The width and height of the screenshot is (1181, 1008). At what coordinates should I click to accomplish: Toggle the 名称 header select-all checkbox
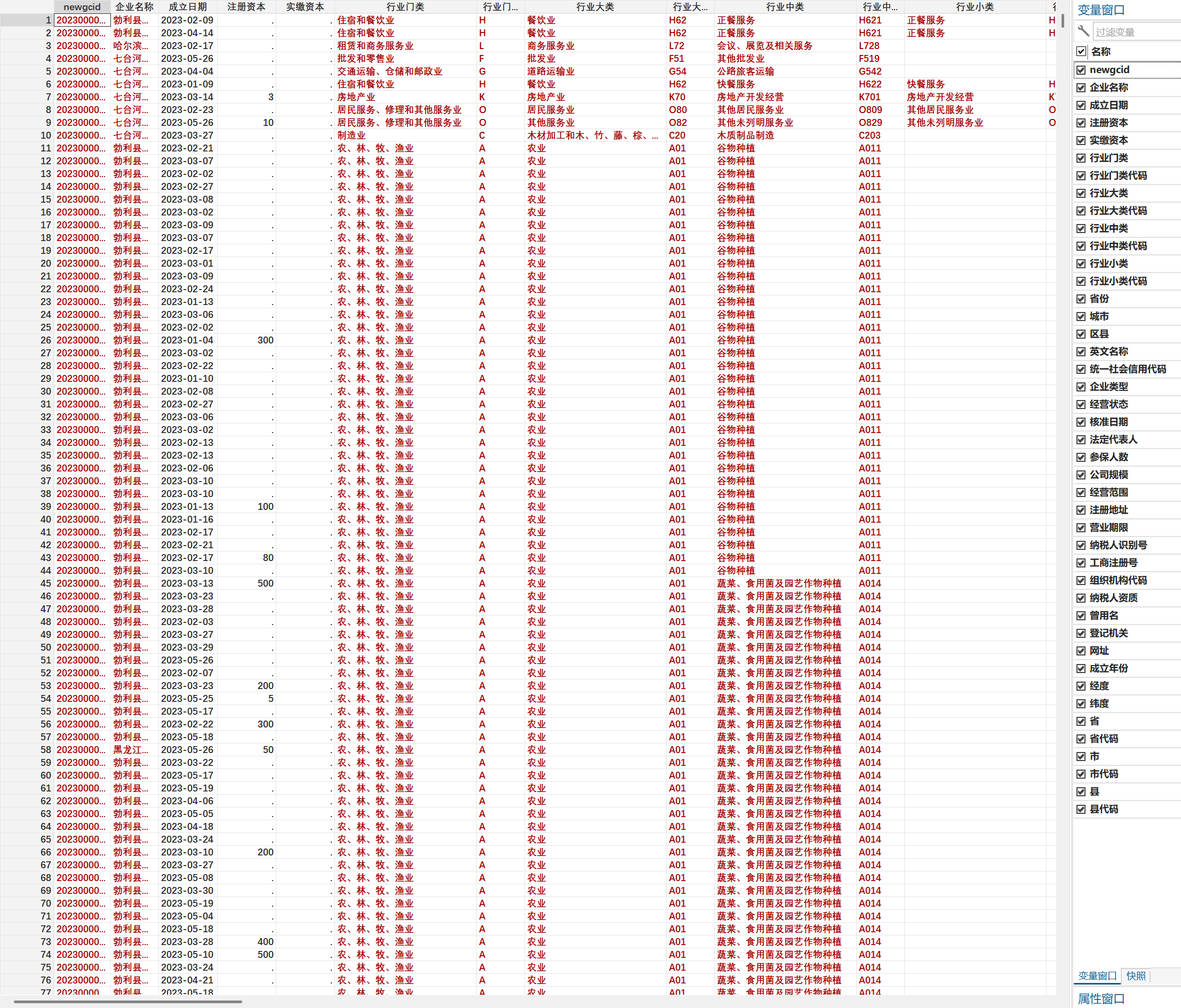(x=1081, y=51)
